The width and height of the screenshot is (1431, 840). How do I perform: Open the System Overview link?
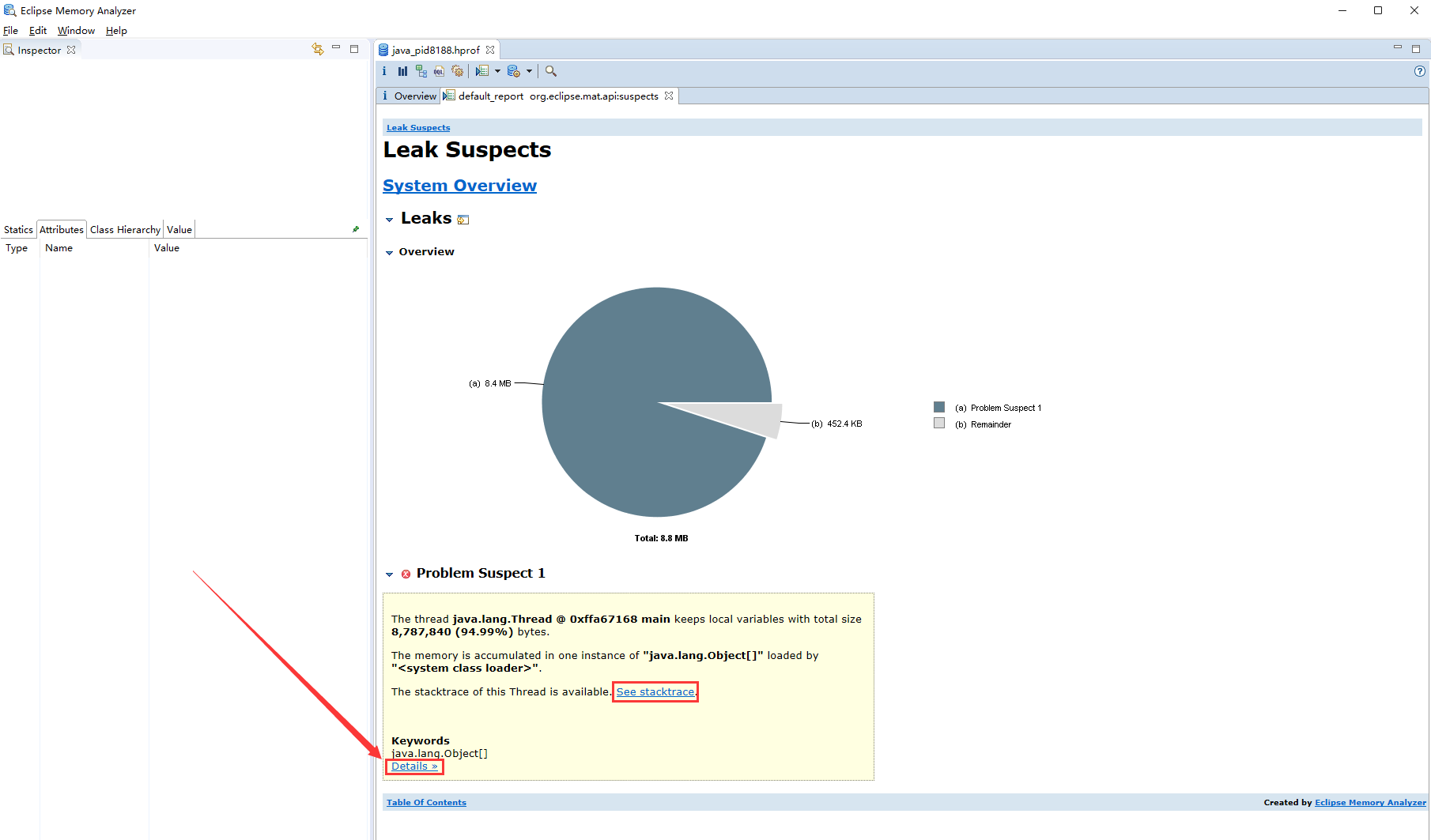[x=459, y=185]
